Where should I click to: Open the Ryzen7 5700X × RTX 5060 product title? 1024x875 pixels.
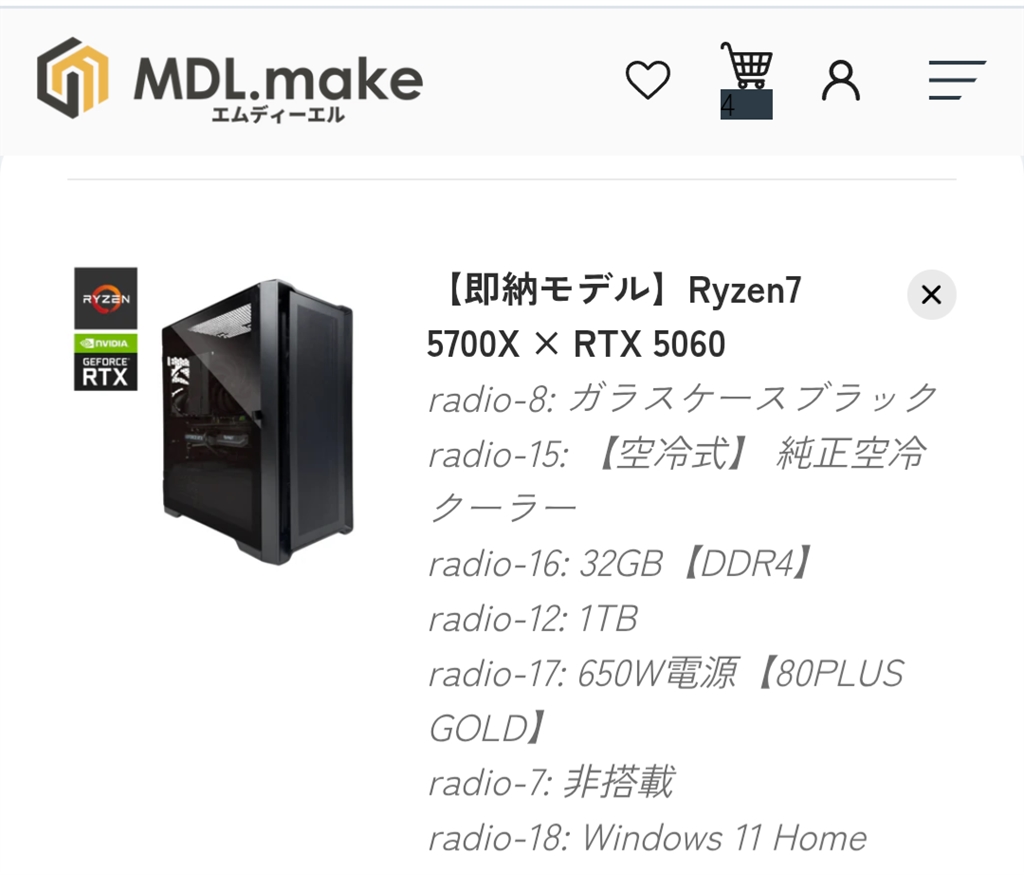coord(614,317)
